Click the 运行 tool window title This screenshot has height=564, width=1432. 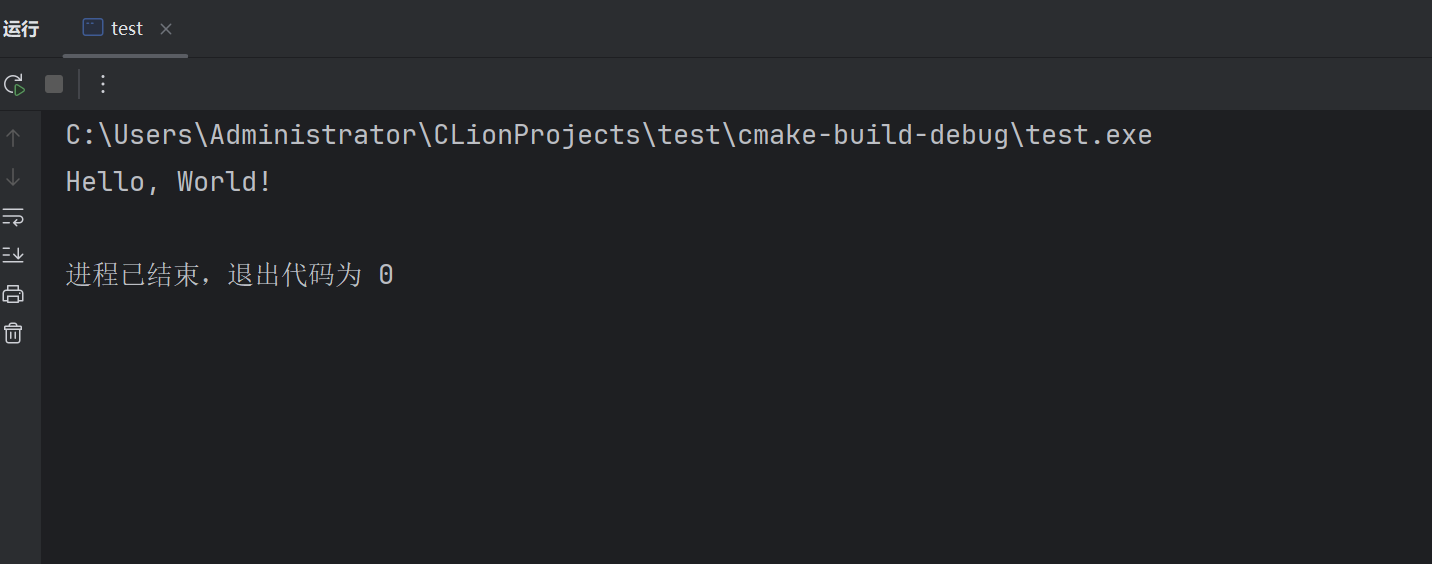[x=21, y=29]
